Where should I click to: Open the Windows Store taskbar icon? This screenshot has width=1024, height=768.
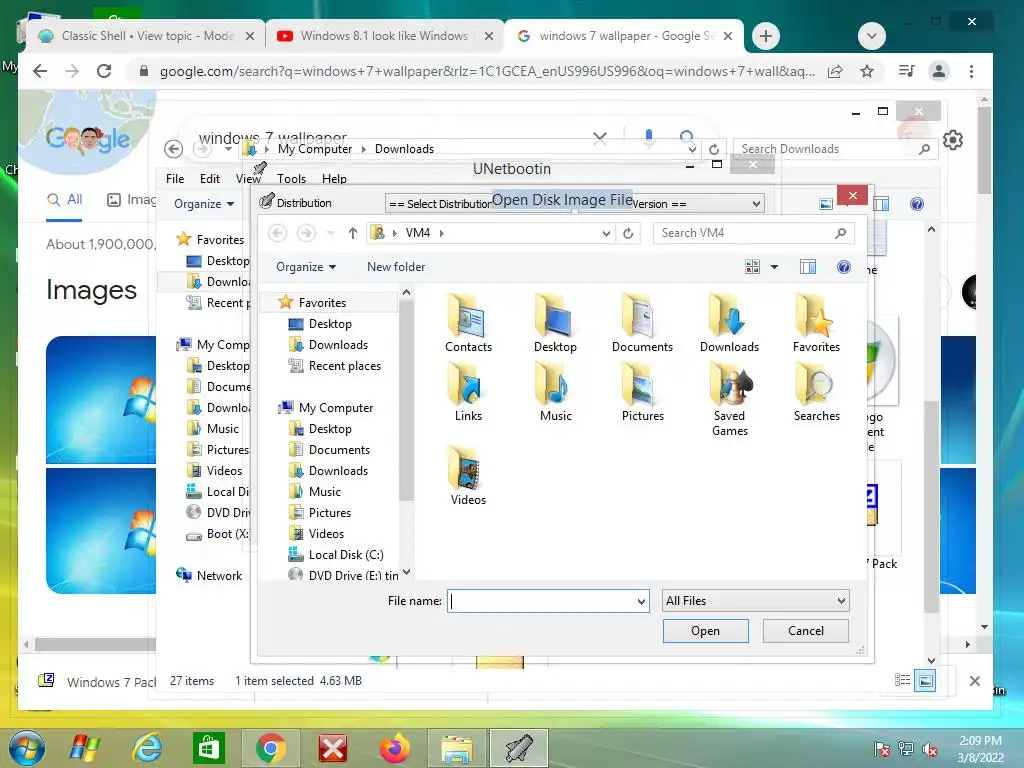208,748
